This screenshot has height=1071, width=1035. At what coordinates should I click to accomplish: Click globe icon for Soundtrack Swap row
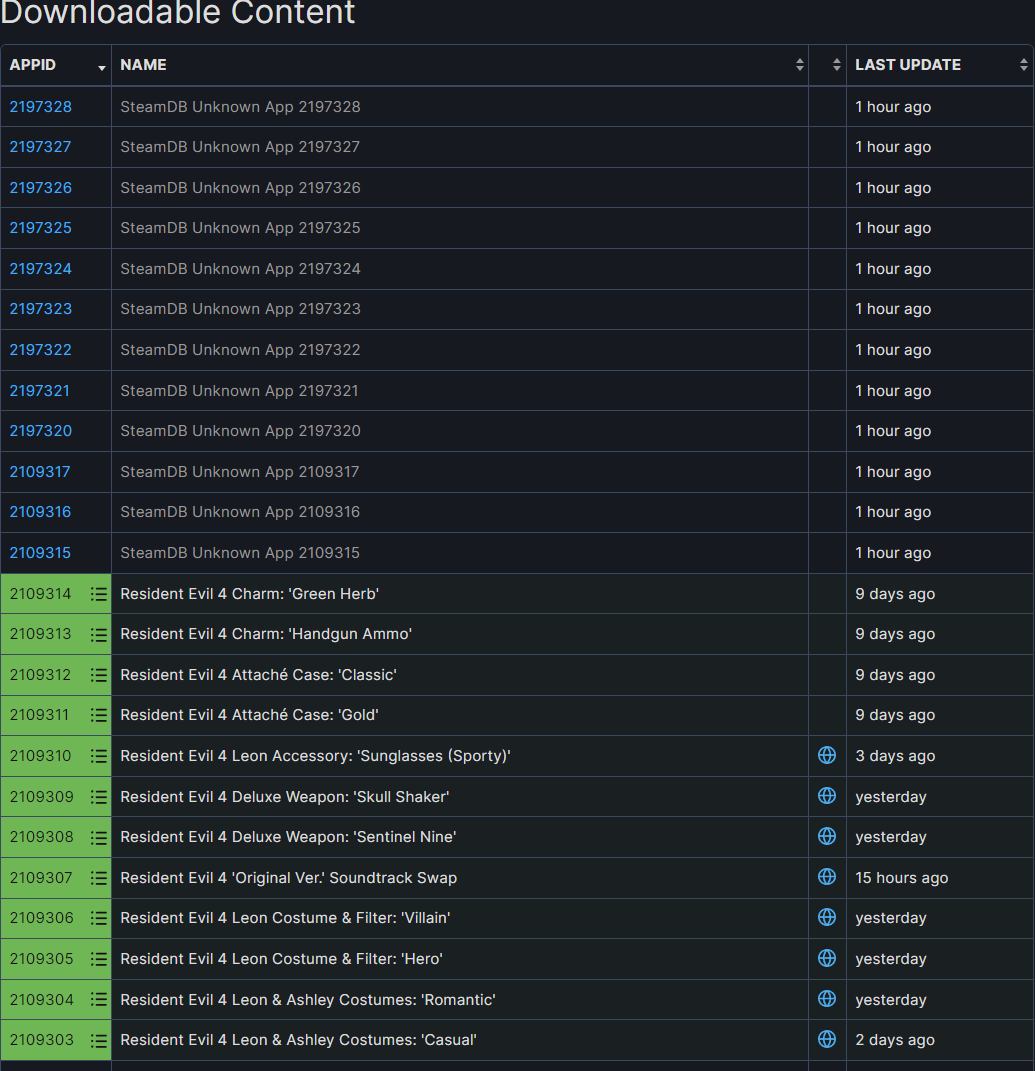tap(827, 876)
